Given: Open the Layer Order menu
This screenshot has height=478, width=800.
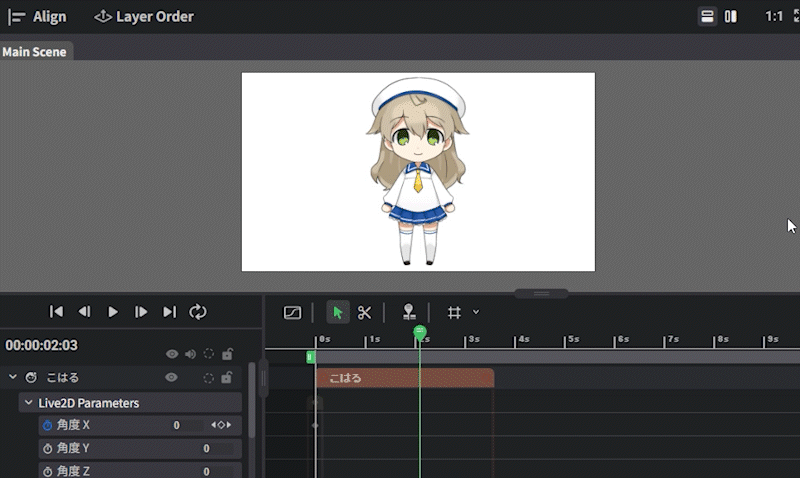Looking at the screenshot, I should click(x=143, y=17).
